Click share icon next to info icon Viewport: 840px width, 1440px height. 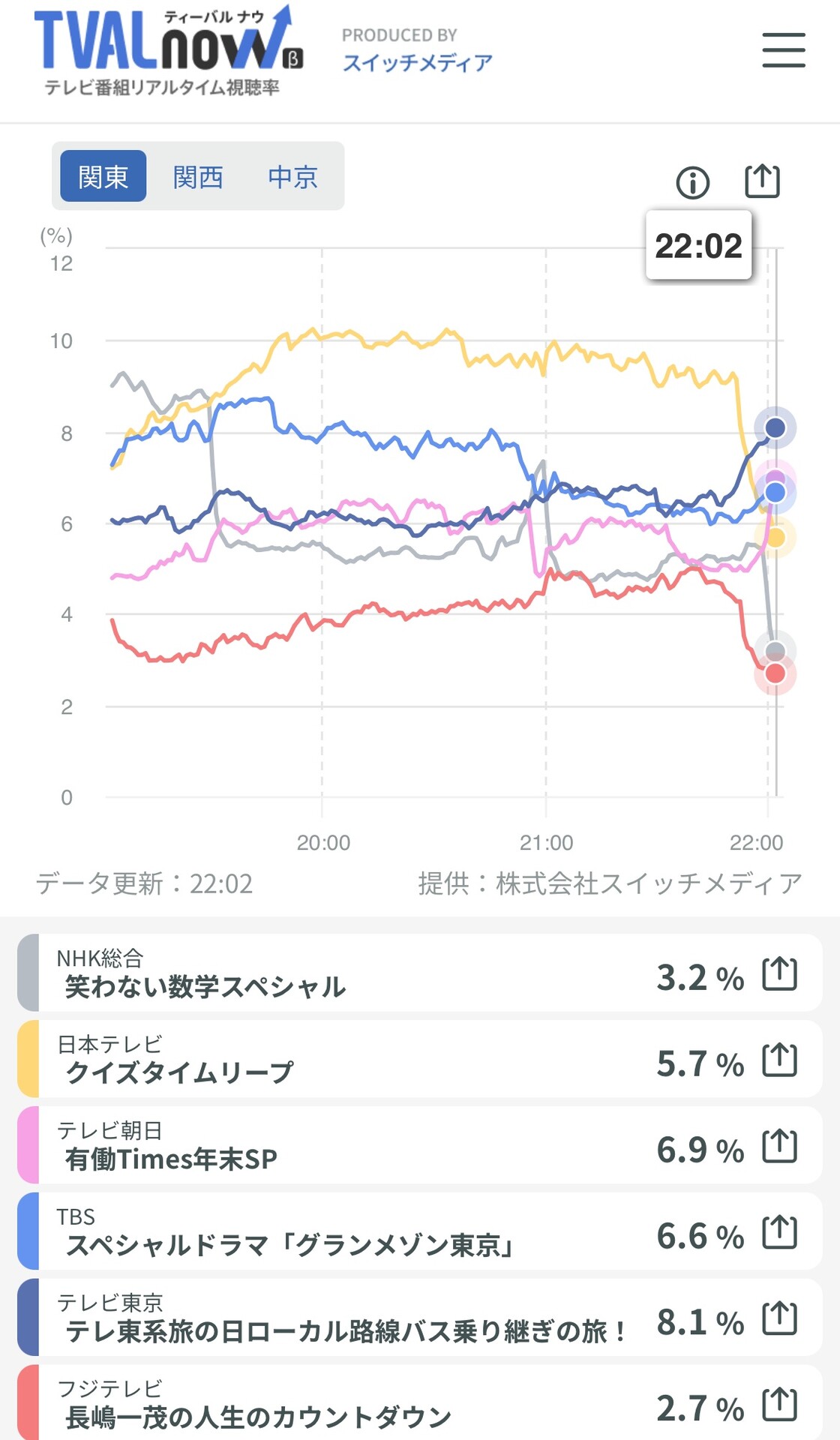[x=762, y=181]
